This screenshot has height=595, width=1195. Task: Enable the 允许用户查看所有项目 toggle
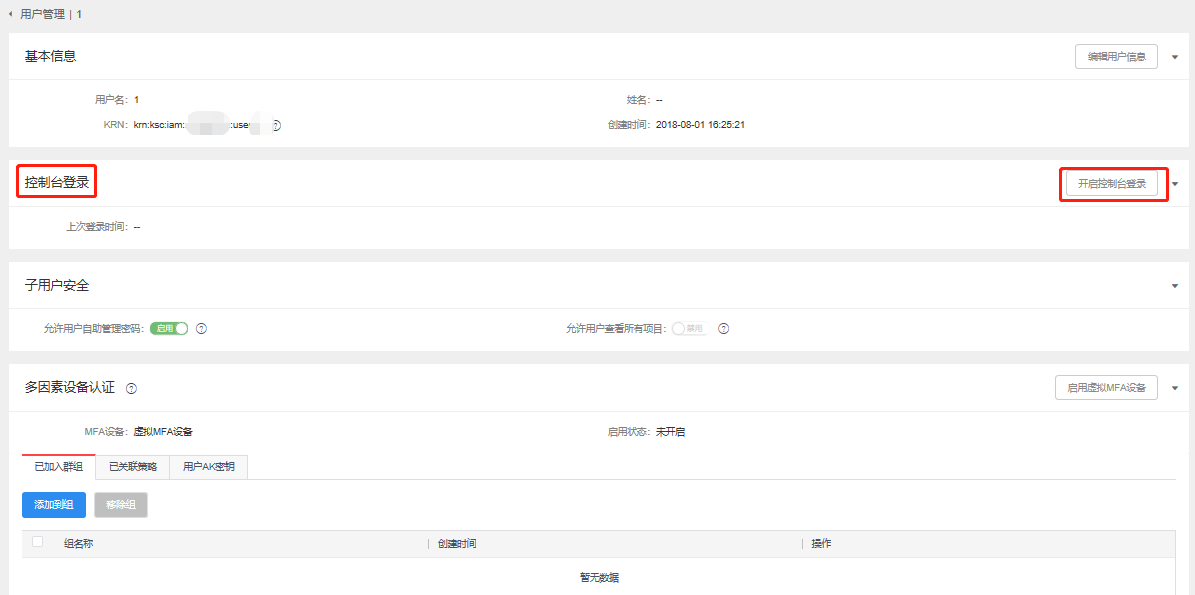pyautogui.click(x=690, y=329)
